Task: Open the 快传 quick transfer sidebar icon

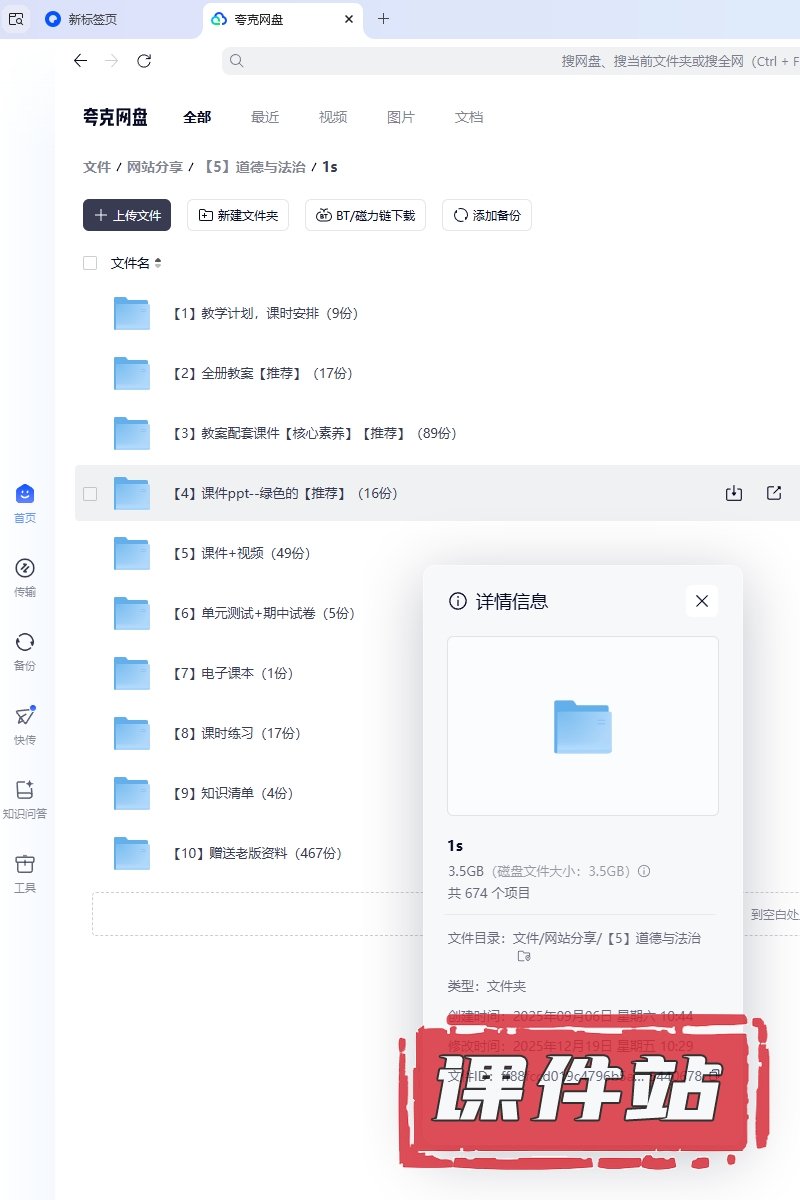Action: click(x=25, y=716)
